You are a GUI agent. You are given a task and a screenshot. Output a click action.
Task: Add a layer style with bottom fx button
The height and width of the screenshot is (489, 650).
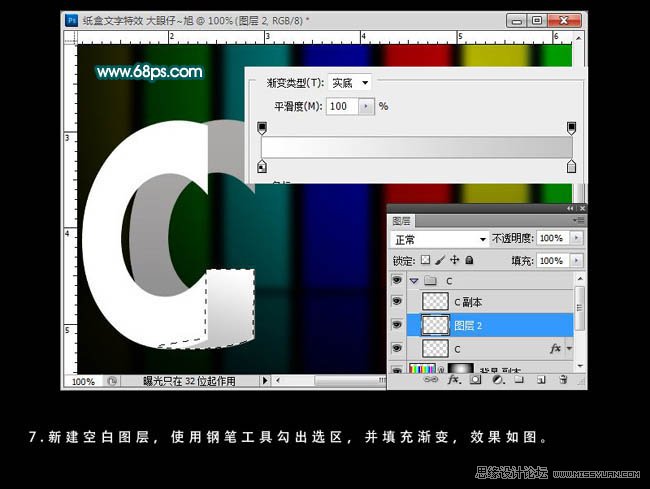[x=454, y=379]
